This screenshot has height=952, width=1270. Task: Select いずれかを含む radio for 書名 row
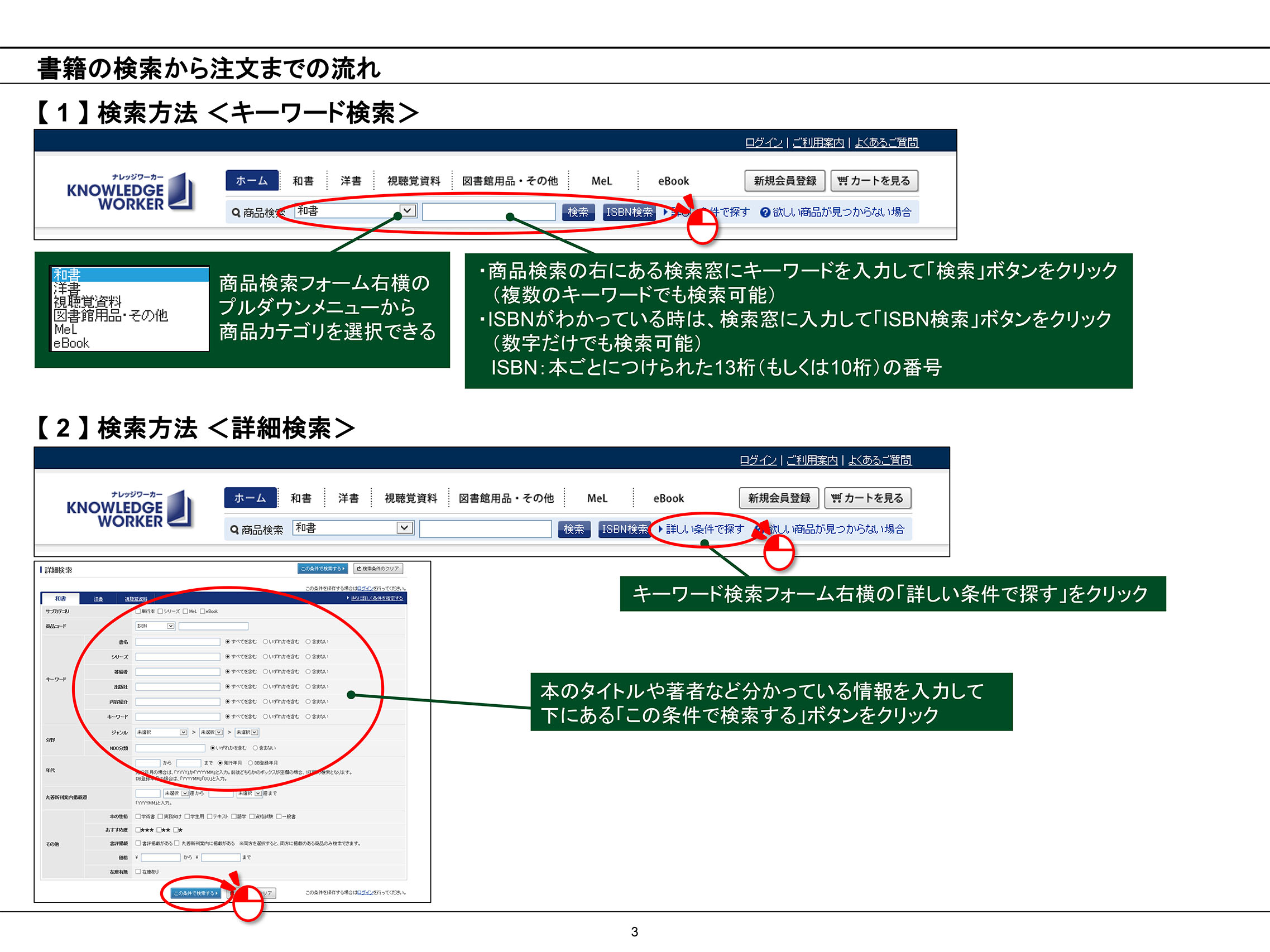(x=266, y=642)
